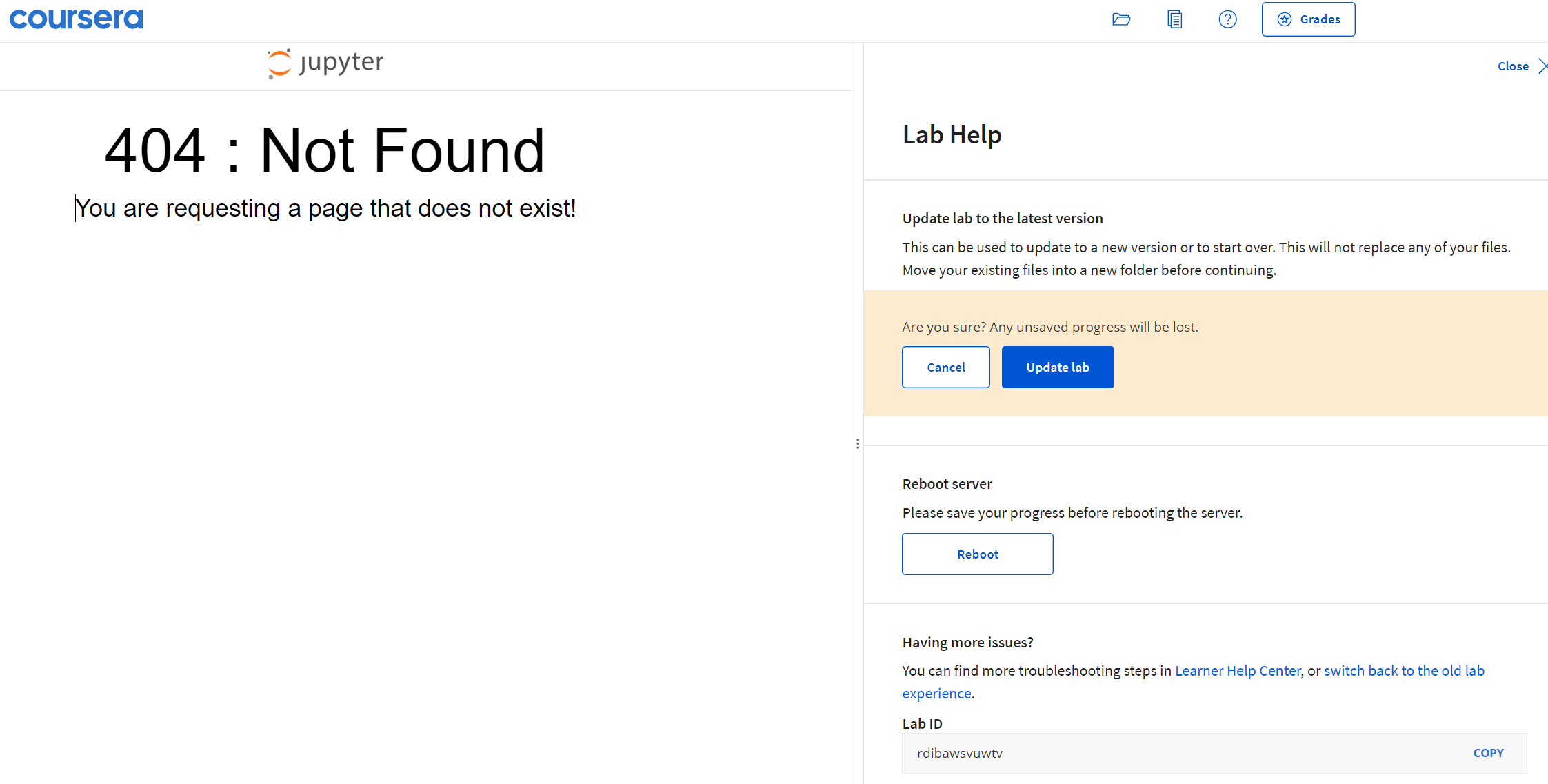Click the Coursera logo

tap(77, 19)
